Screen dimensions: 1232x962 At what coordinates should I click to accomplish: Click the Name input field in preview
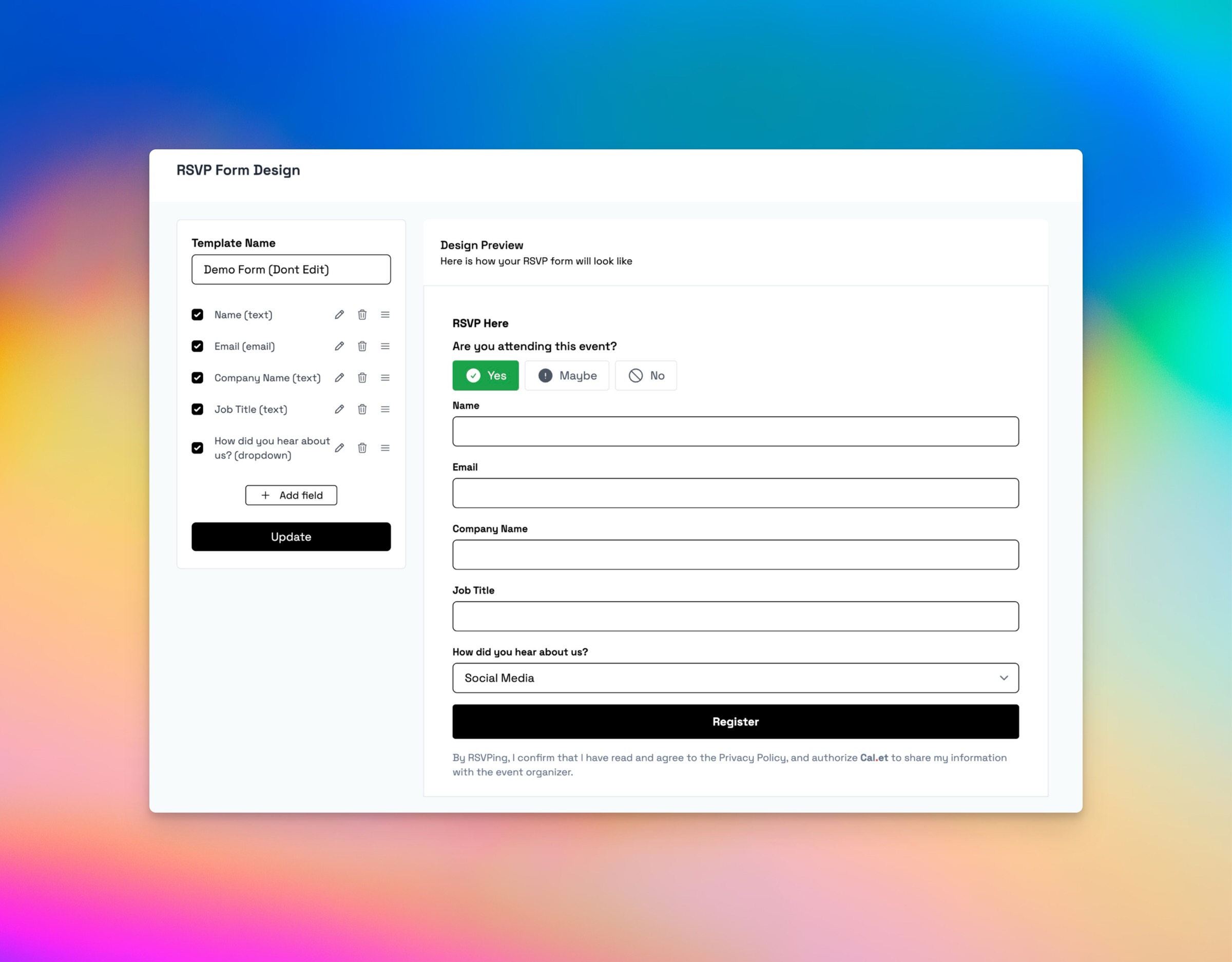point(735,431)
